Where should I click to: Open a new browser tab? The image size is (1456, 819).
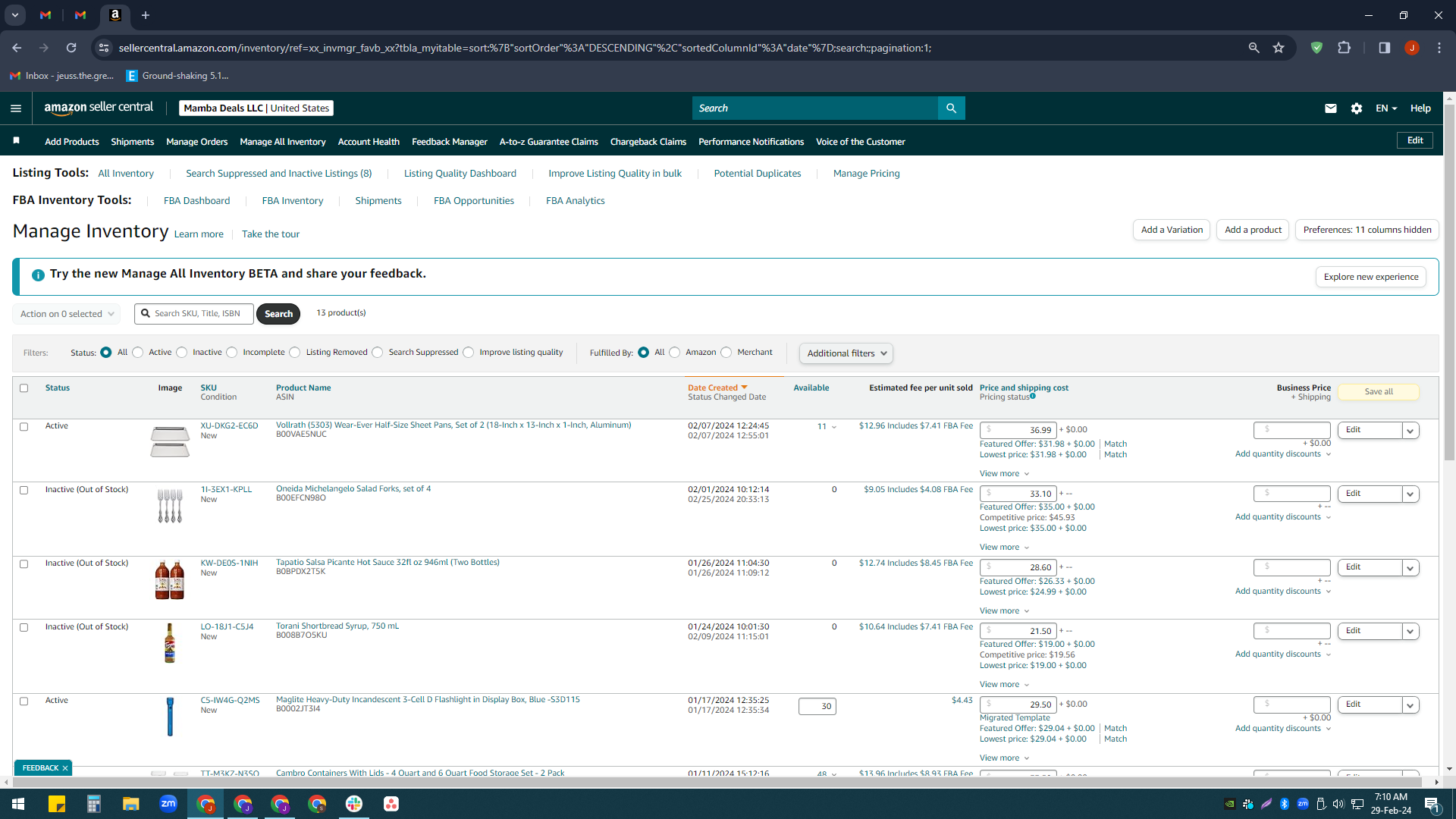146,15
